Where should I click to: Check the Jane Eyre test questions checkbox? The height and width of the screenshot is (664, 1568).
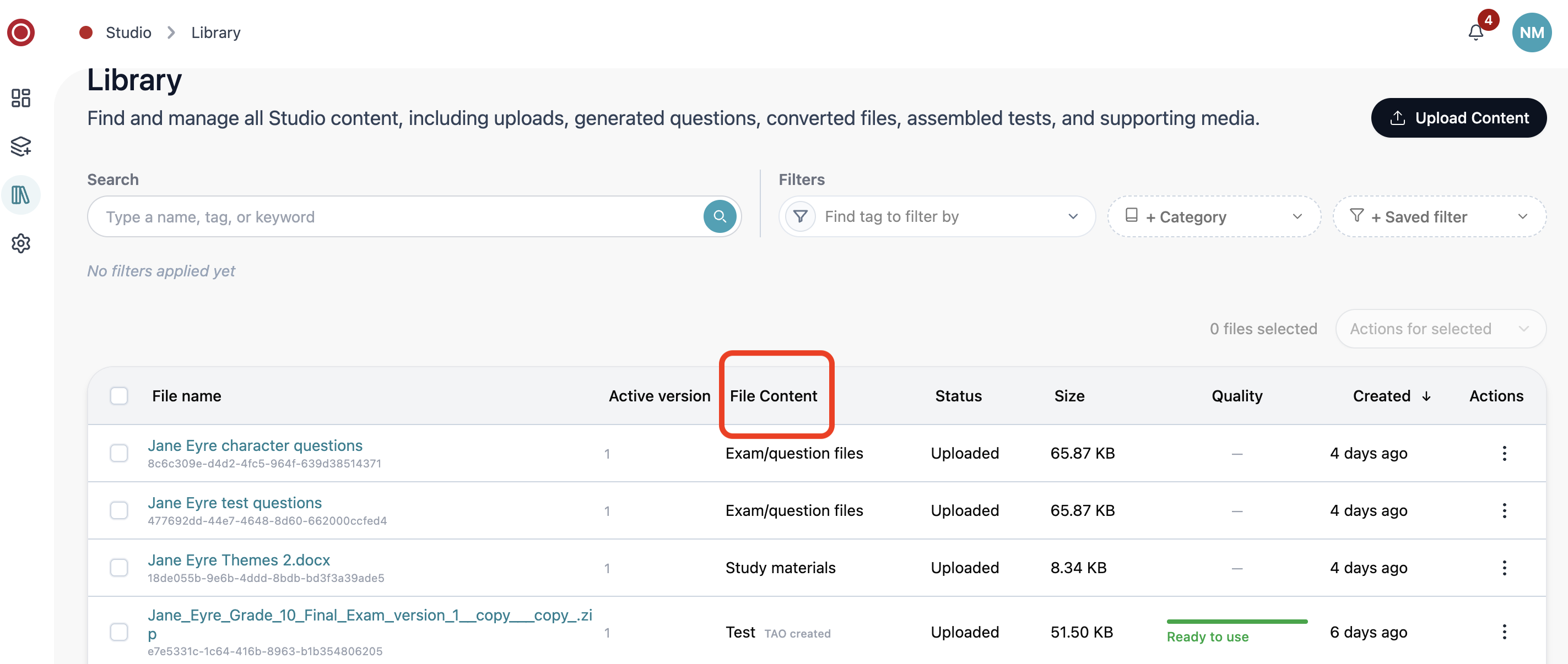[118, 511]
